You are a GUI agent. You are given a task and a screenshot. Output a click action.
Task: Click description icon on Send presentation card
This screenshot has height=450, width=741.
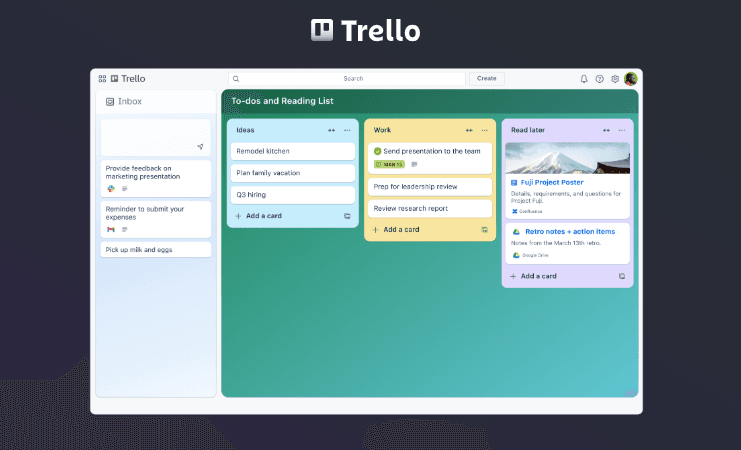[414, 164]
